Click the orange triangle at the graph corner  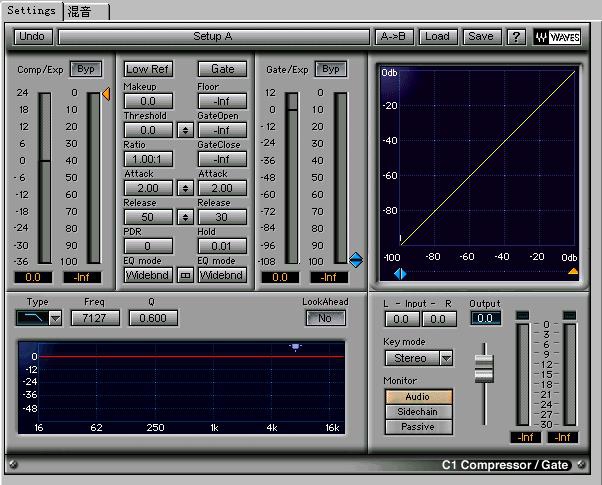point(573,271)
